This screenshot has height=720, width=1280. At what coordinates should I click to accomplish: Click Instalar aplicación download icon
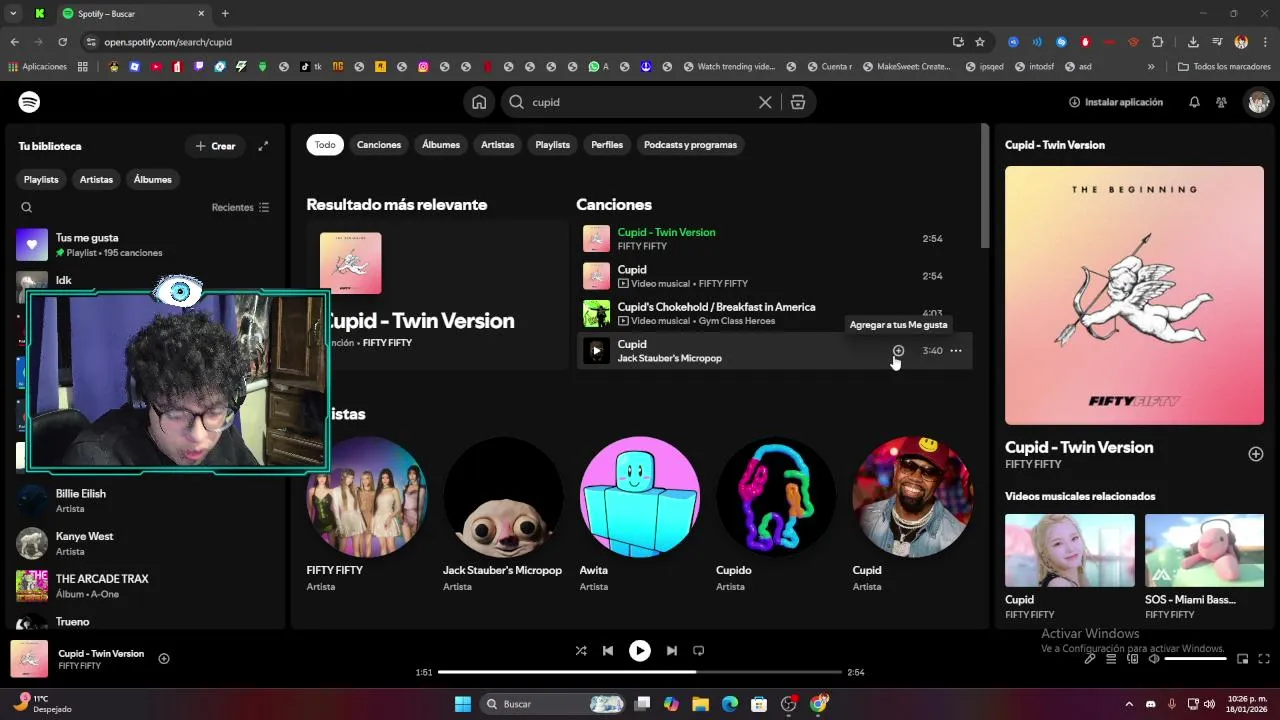(x=1074, y=102)
